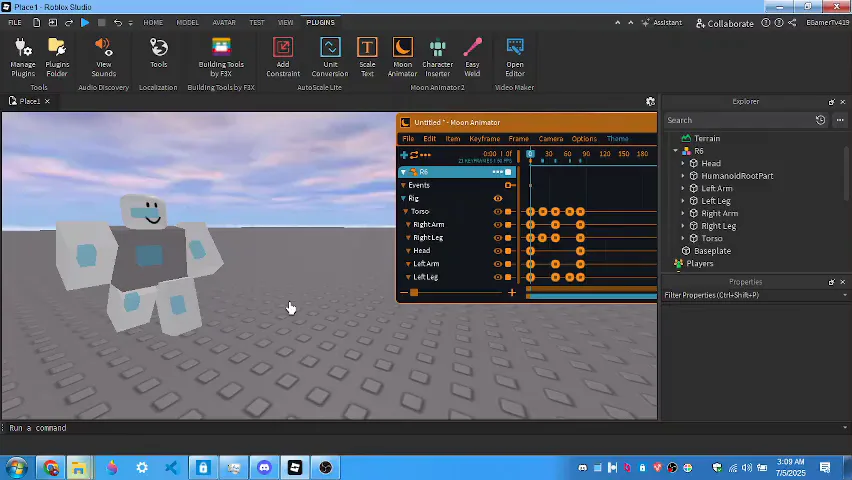Open the Unit Conversion plugin
The height and width of the screenshot is (480, 852).
click(x=330, y=57)
